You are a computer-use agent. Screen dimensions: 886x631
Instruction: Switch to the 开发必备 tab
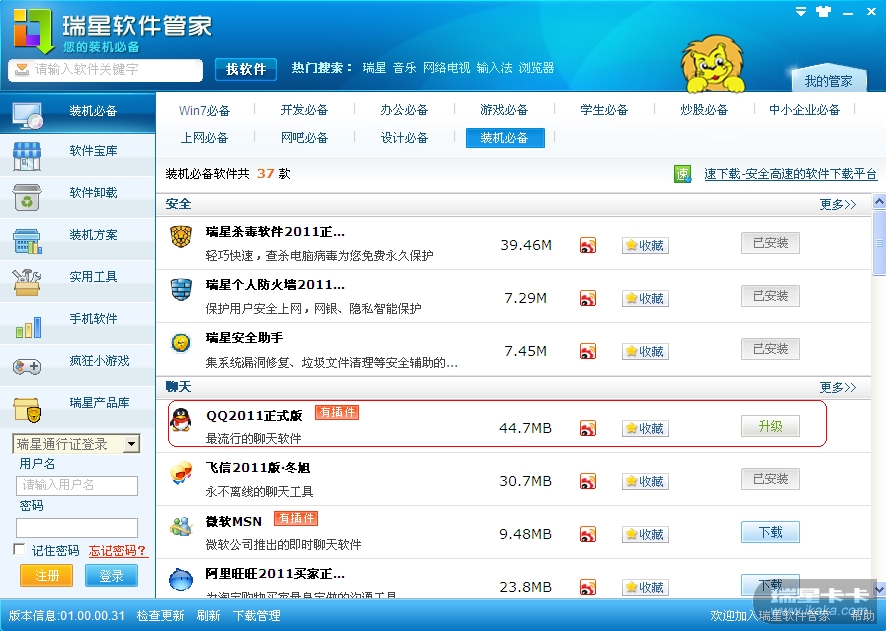click(x=304, y=110)
